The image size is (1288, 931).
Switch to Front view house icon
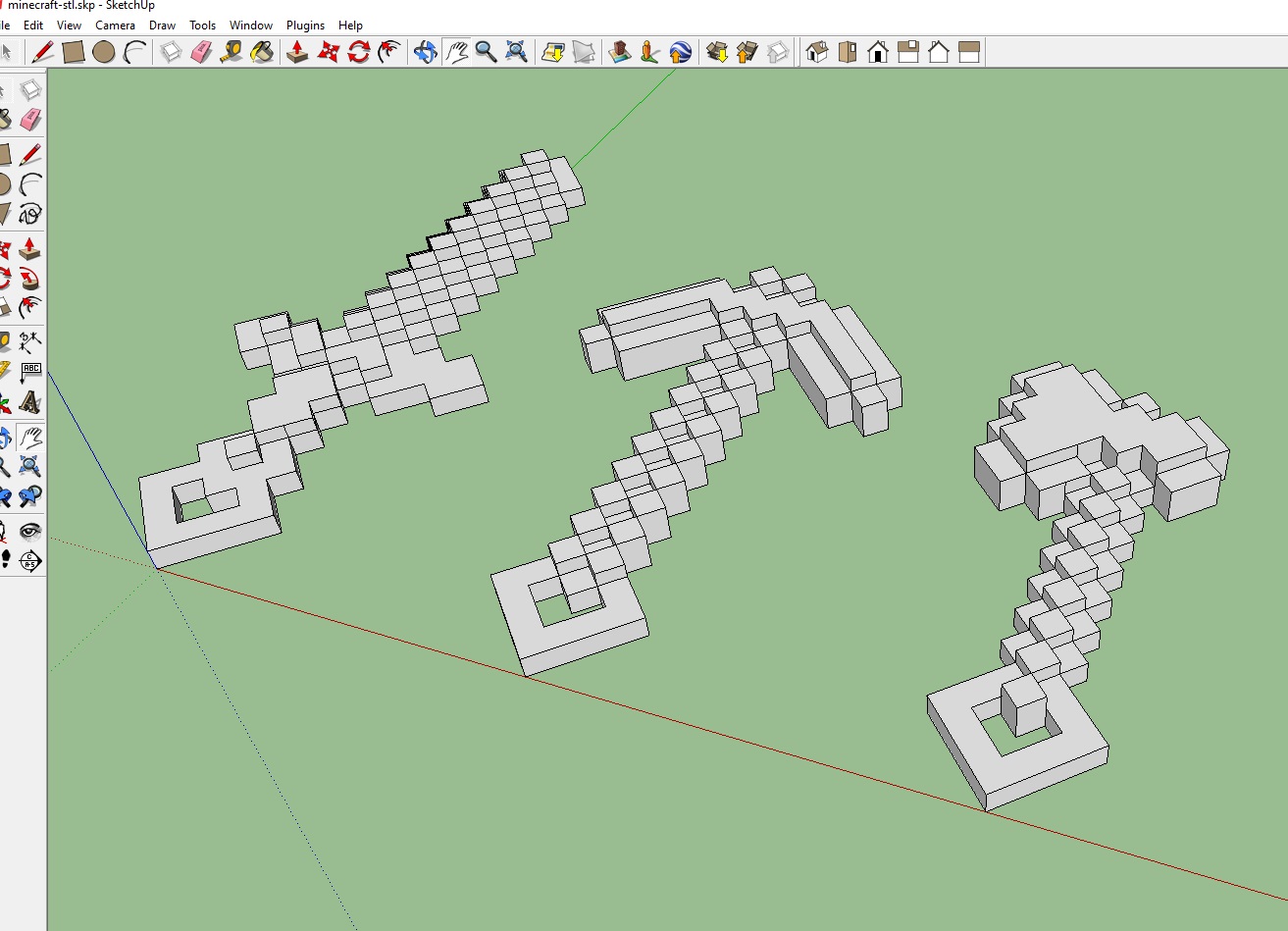pyautogui.click(x=878, y=52)
